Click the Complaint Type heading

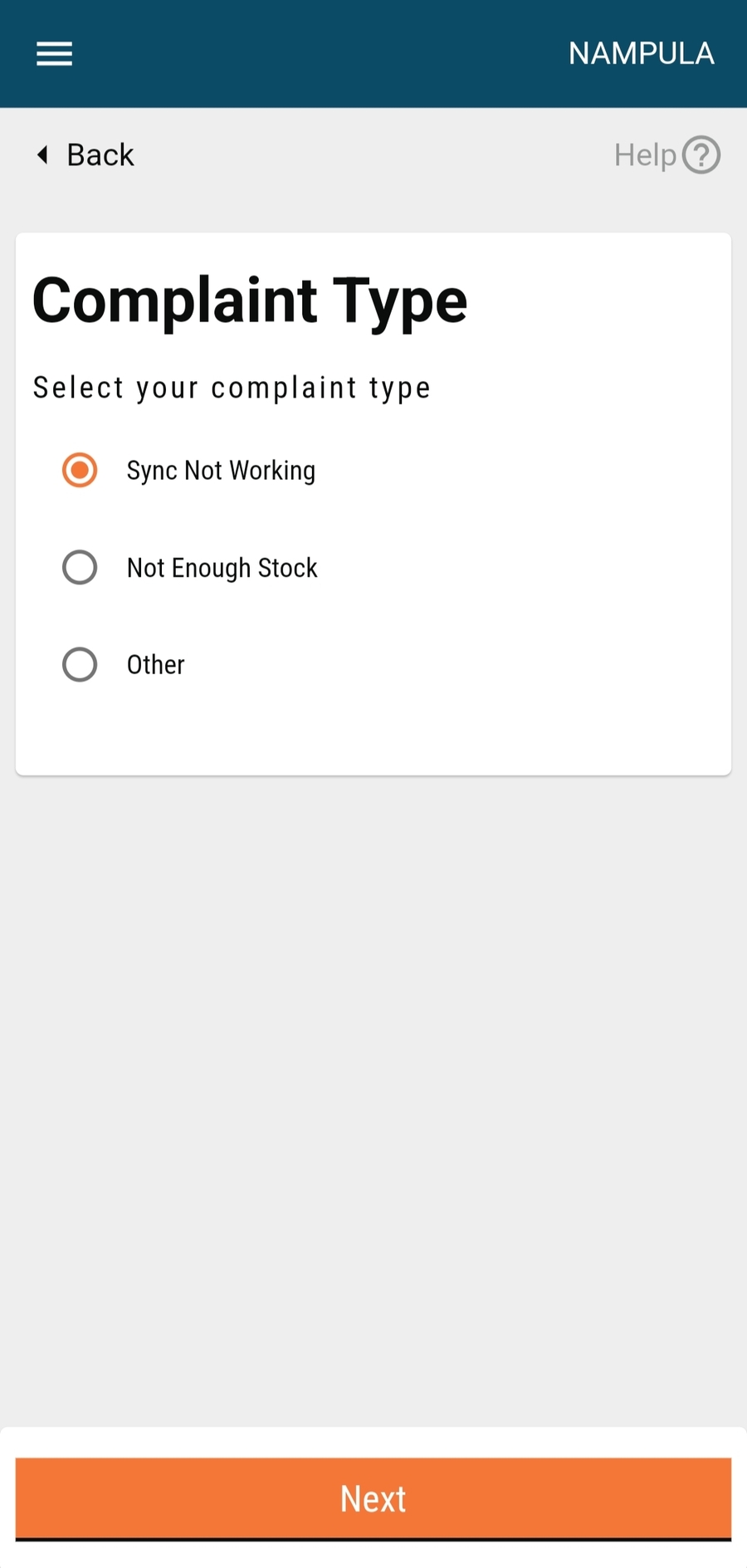[x=250, y=300]
